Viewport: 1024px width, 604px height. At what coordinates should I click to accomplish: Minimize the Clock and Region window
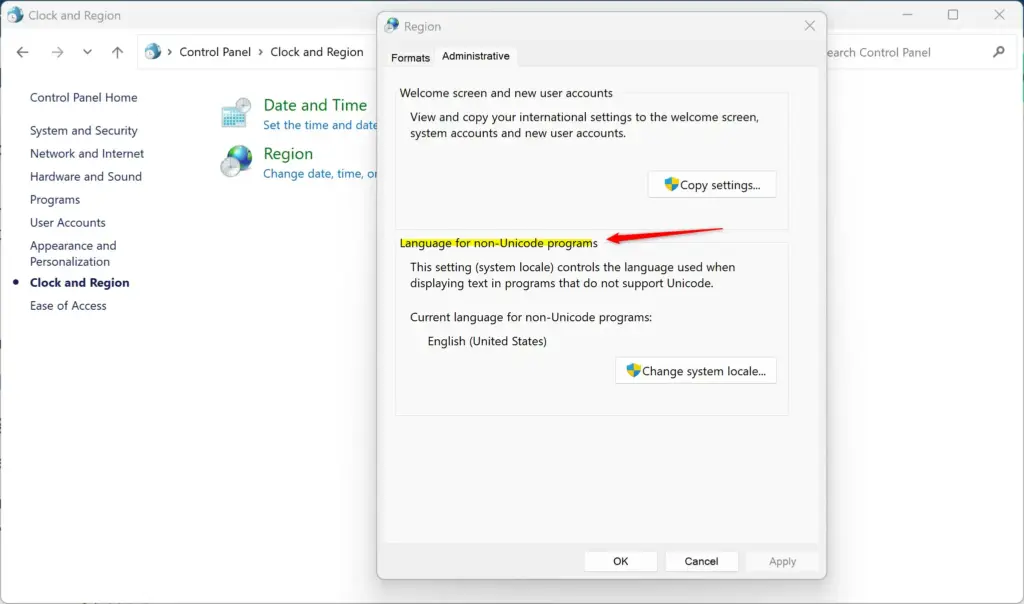(907, 14)
